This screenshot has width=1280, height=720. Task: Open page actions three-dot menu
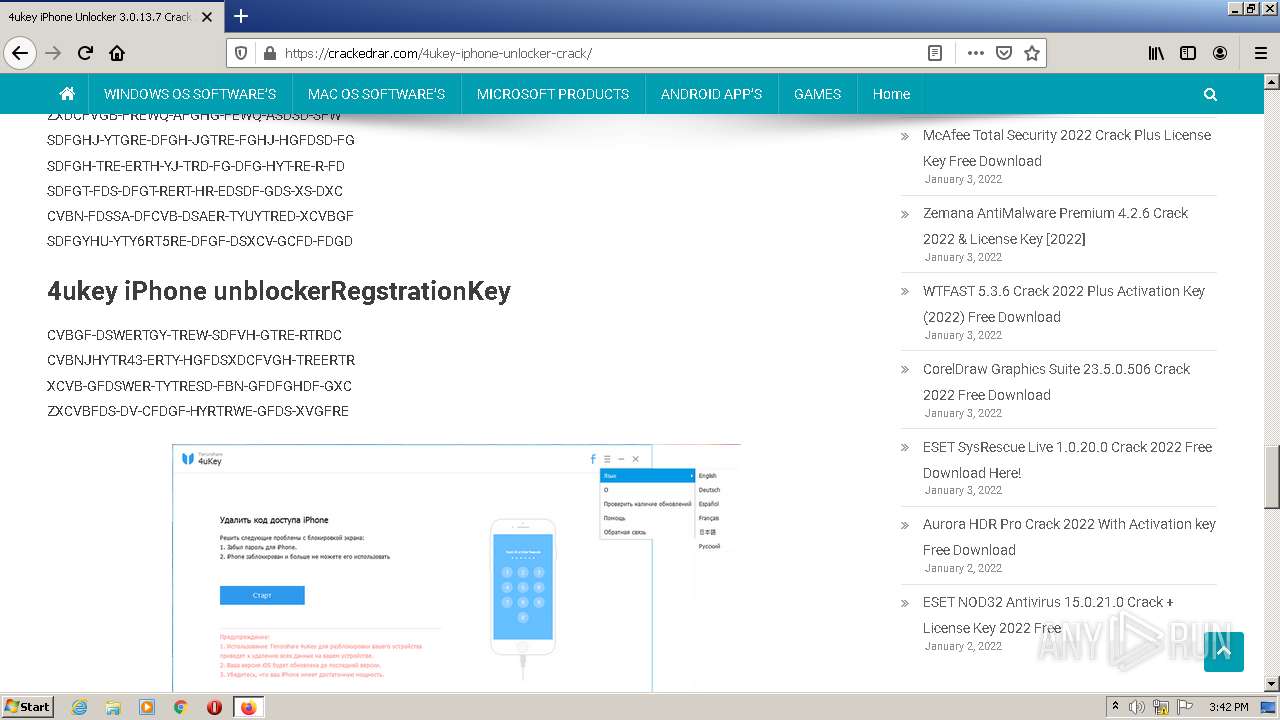[x=976, y=53]
